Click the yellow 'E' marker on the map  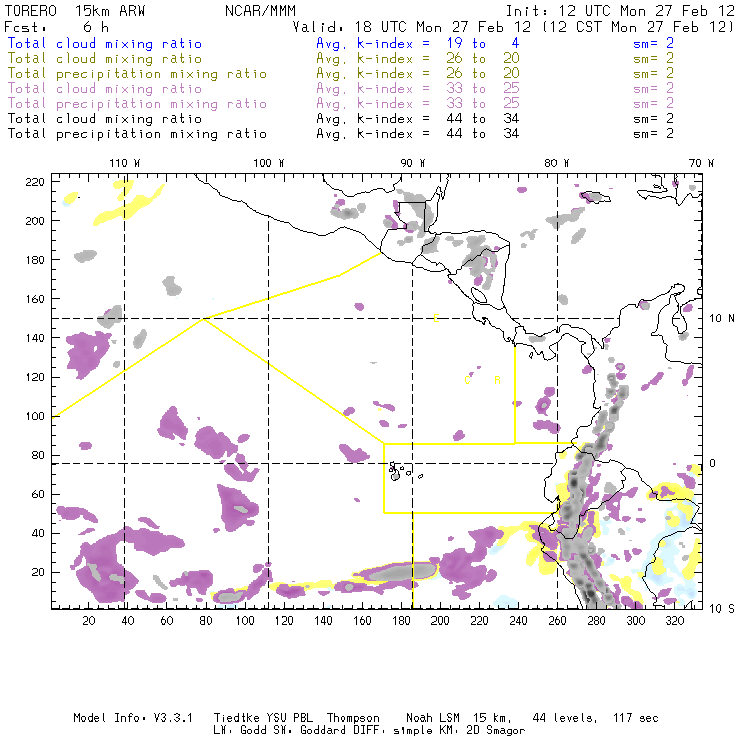(437, 319)
